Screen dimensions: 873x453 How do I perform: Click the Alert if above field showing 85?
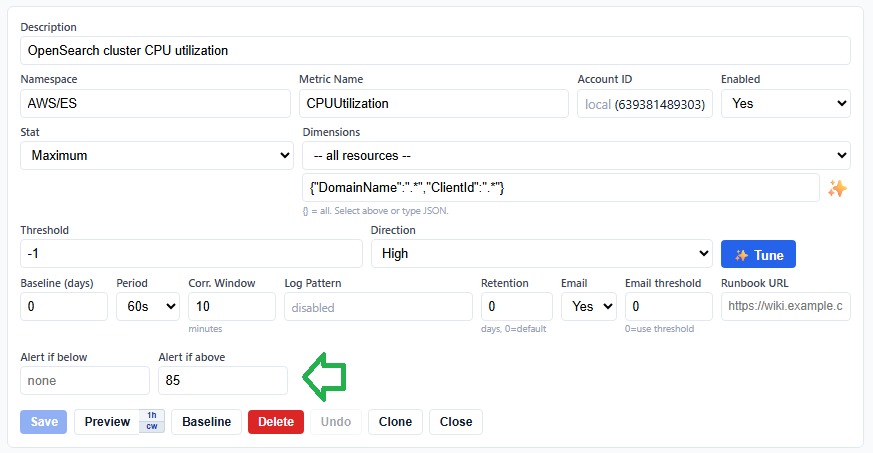pyautogui.click(x=223, y=381)
